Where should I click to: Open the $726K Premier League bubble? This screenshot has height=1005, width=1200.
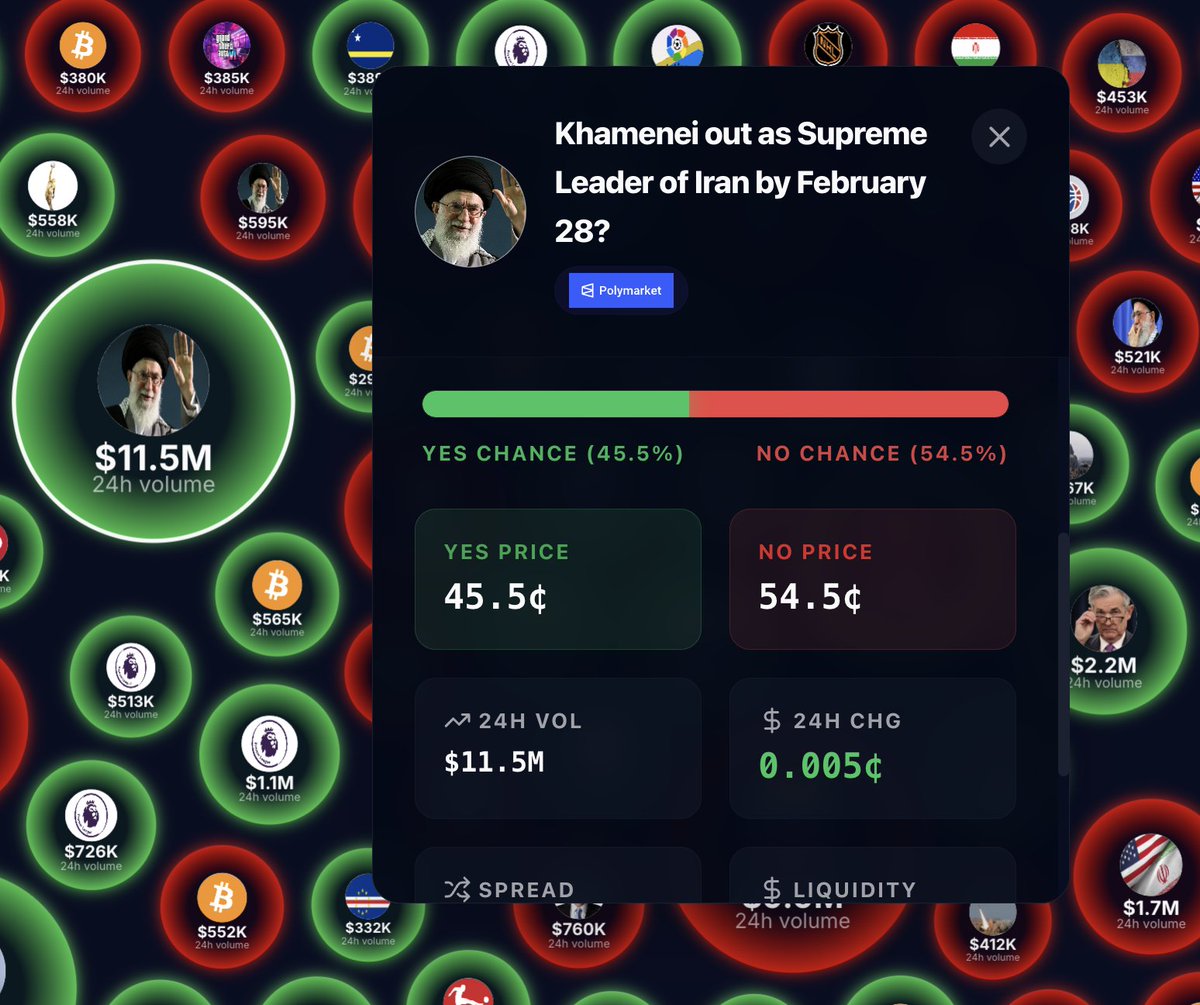pos(90,825)
